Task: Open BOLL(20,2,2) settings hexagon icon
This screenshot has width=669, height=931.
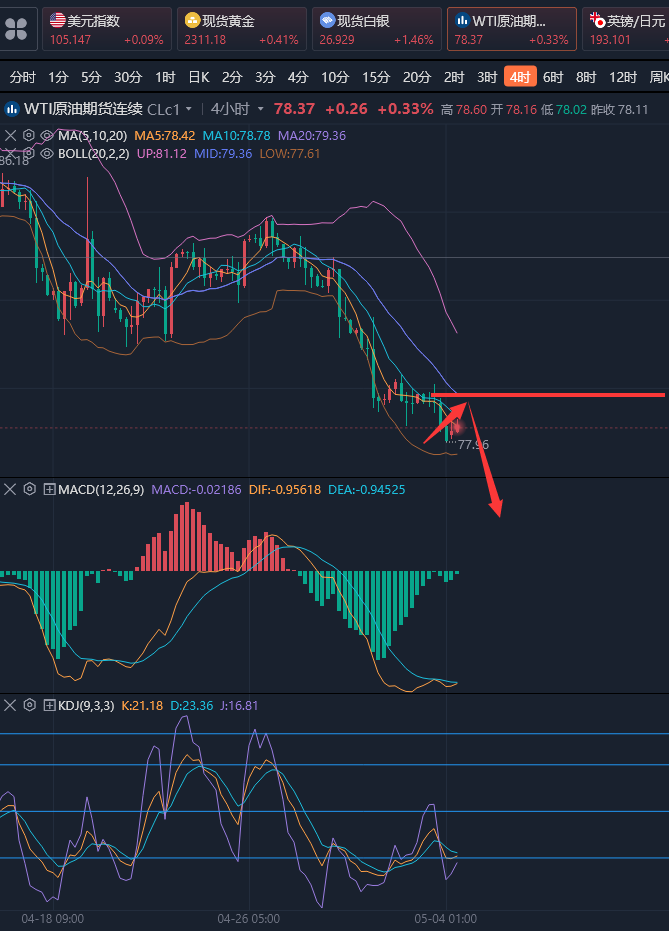Action: click(28, 154)
